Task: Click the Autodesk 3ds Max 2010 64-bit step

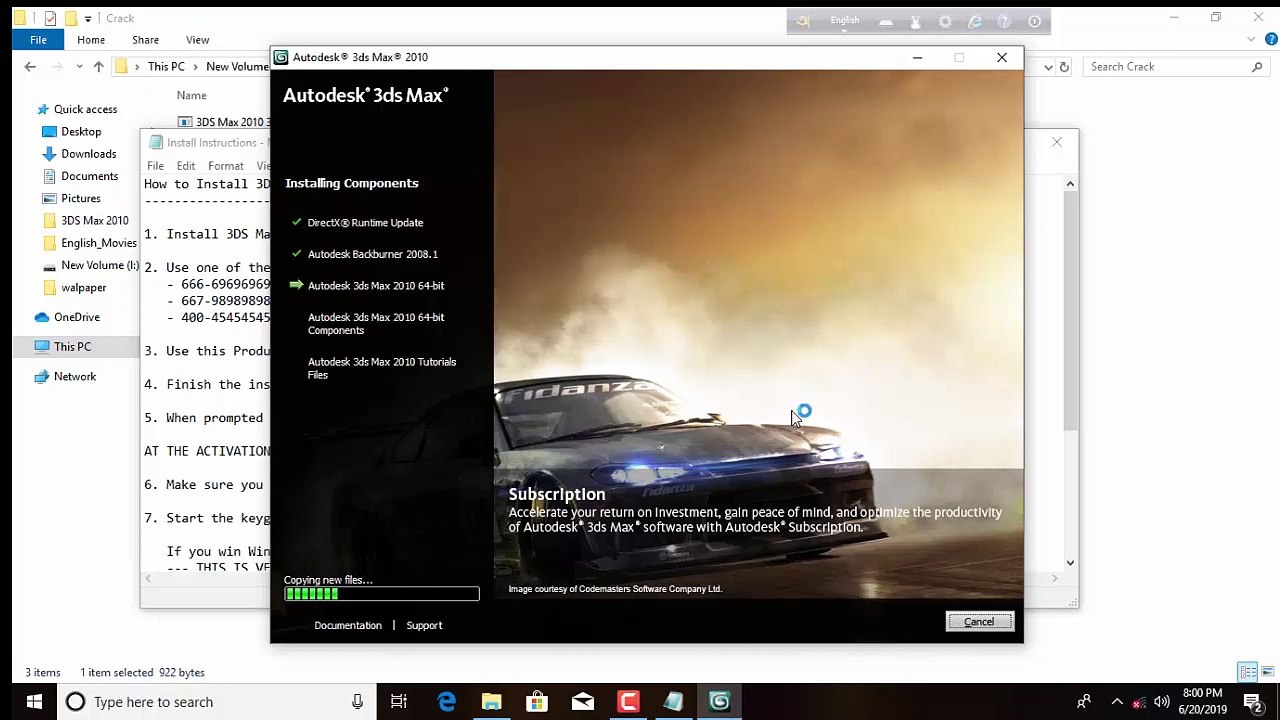Action: pyautogui.click(x=376, y=286)
